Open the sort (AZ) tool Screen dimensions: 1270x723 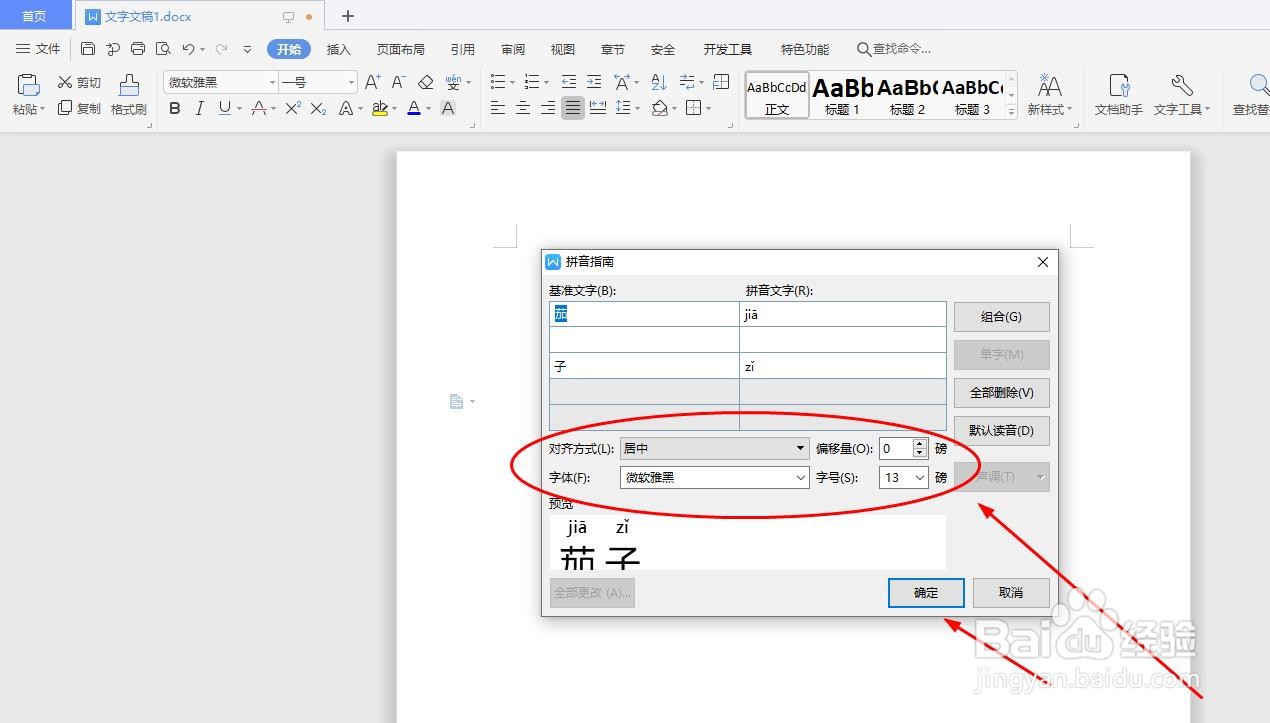(657, 83)
